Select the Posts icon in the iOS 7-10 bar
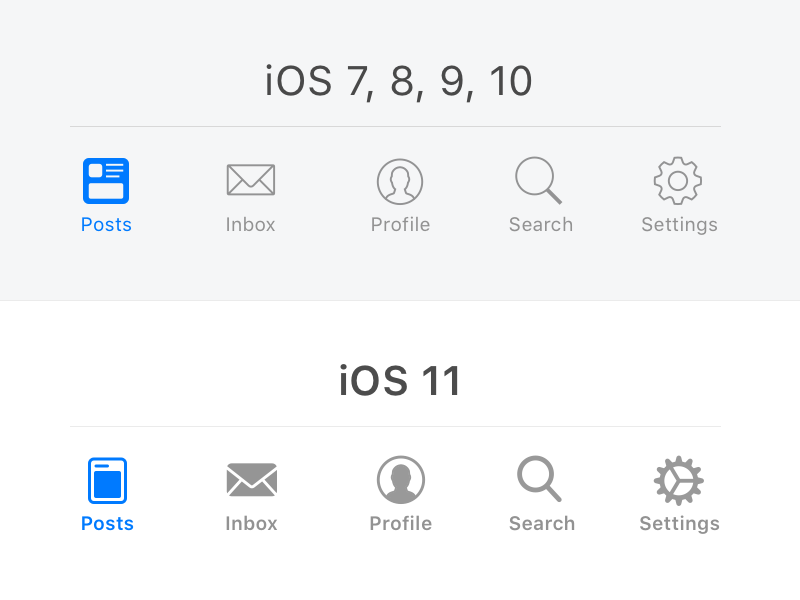This screenshot has height=600, width=800. point(106,180)
